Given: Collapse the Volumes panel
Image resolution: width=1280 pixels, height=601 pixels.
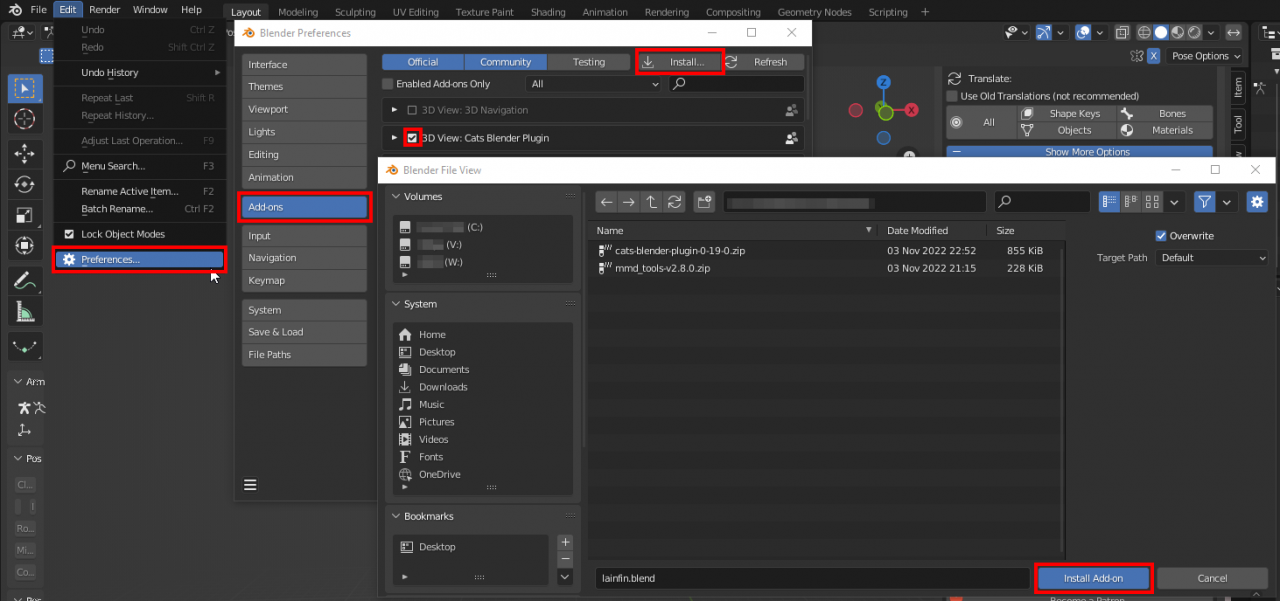Looking at the screenshot, I should (396, 197).
